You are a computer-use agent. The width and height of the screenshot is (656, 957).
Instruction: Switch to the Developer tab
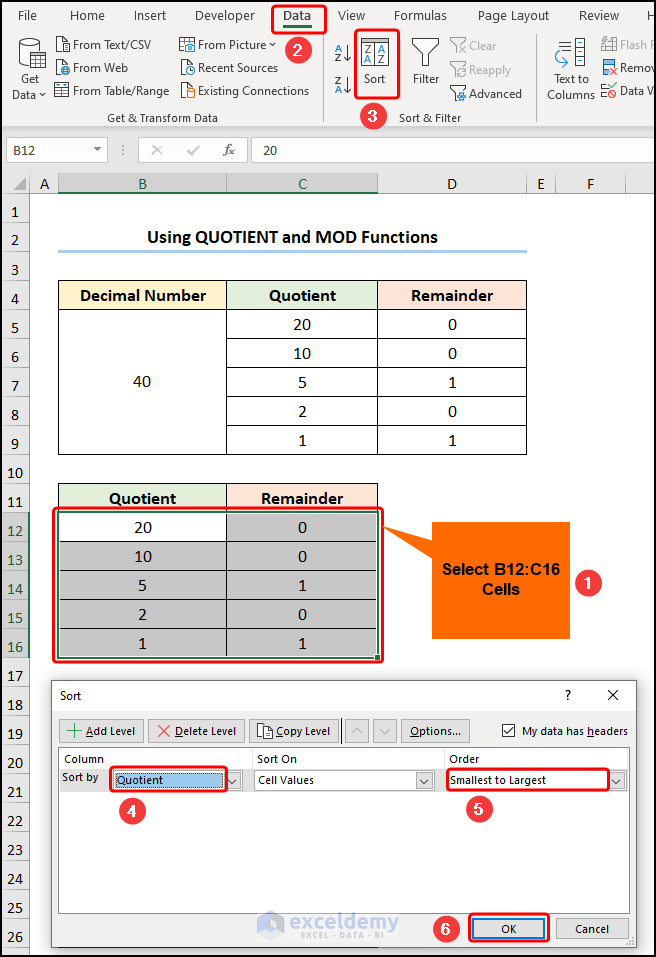[225, 16]
